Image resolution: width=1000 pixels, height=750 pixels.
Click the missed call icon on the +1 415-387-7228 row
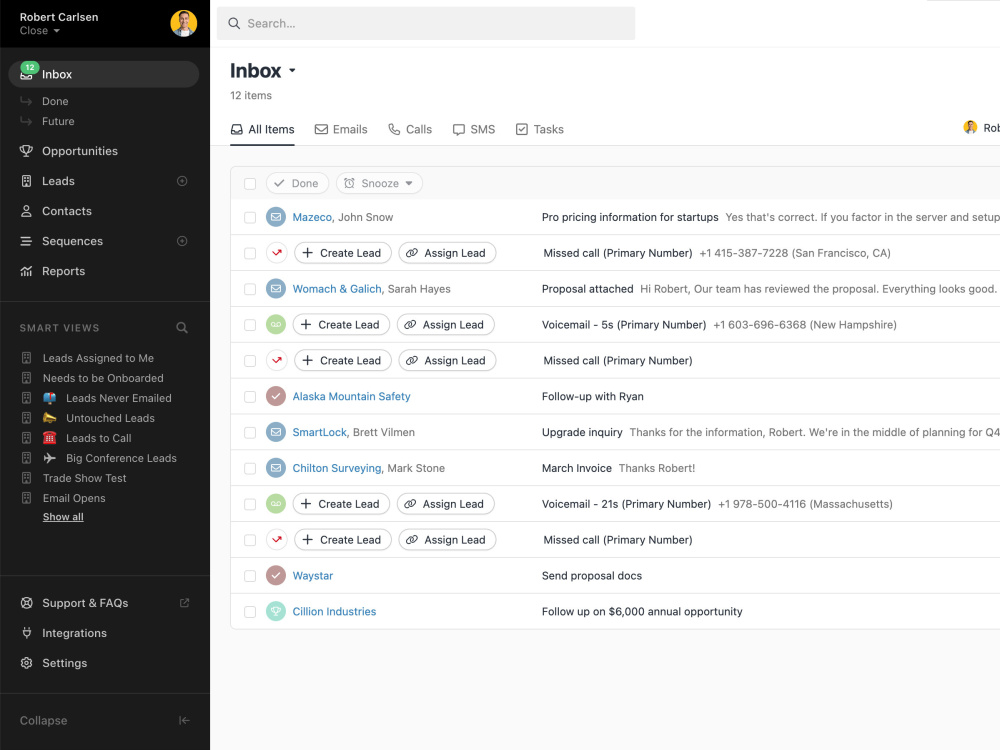[277, 253]
